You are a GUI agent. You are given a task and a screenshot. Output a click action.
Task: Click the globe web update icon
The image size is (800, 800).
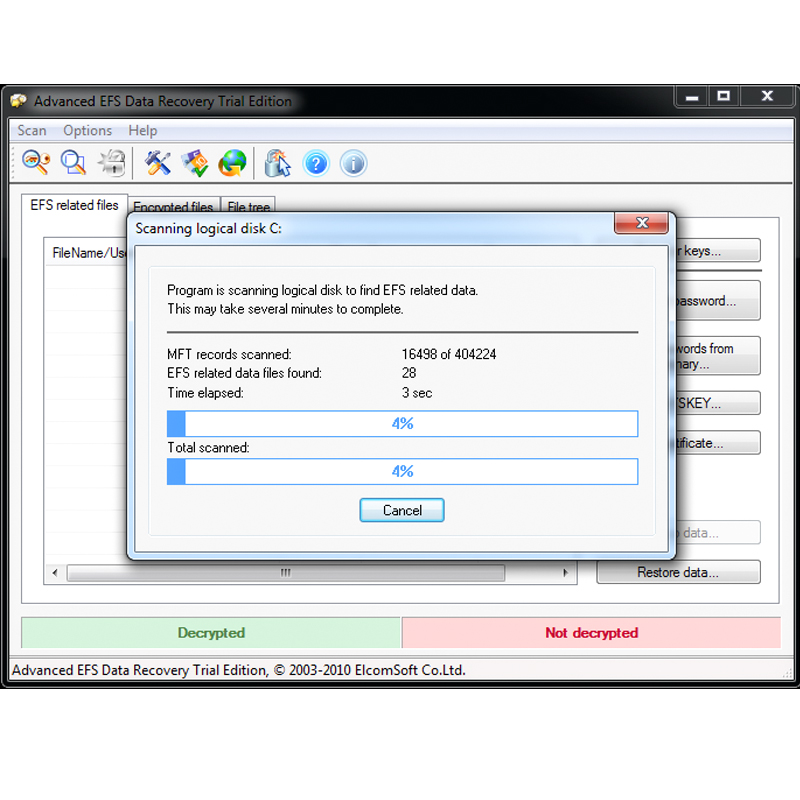point(232,163)
